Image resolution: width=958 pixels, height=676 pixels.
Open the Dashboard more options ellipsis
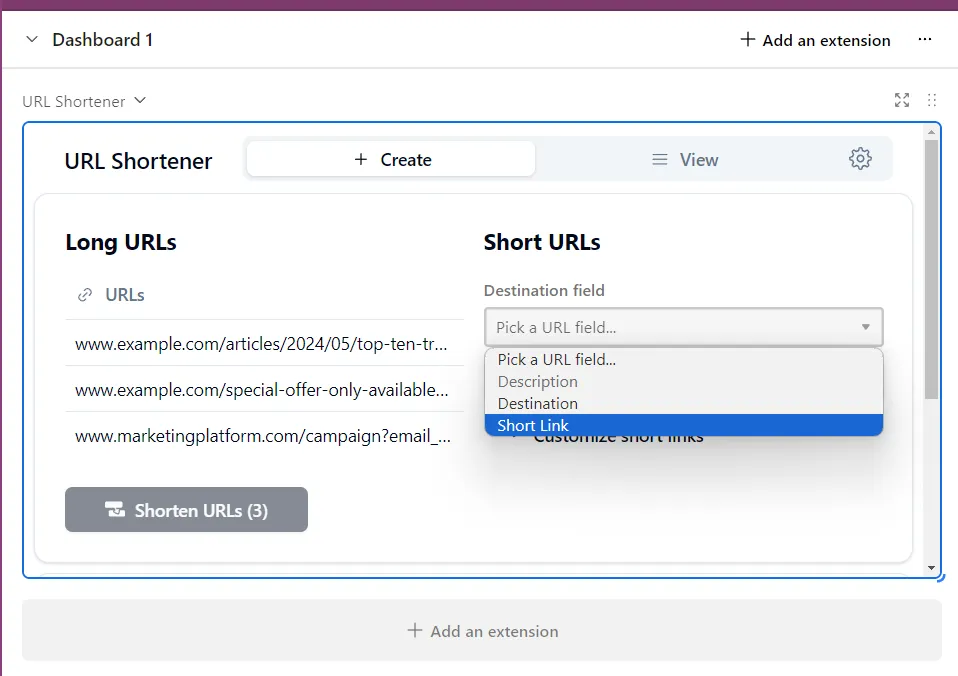click(925, 40)
